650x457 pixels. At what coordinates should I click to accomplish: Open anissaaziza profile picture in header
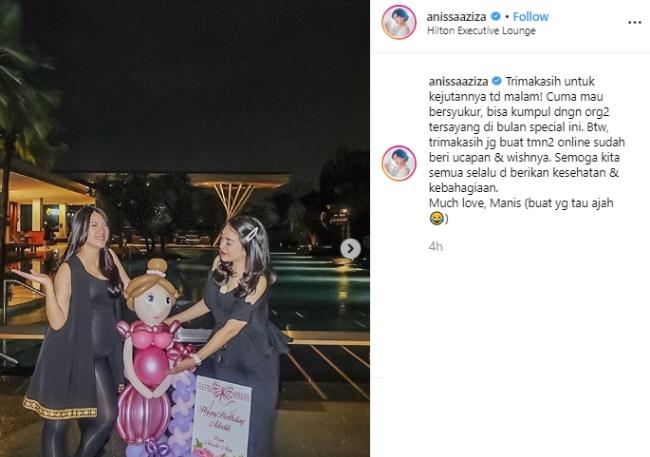[399, 22]
